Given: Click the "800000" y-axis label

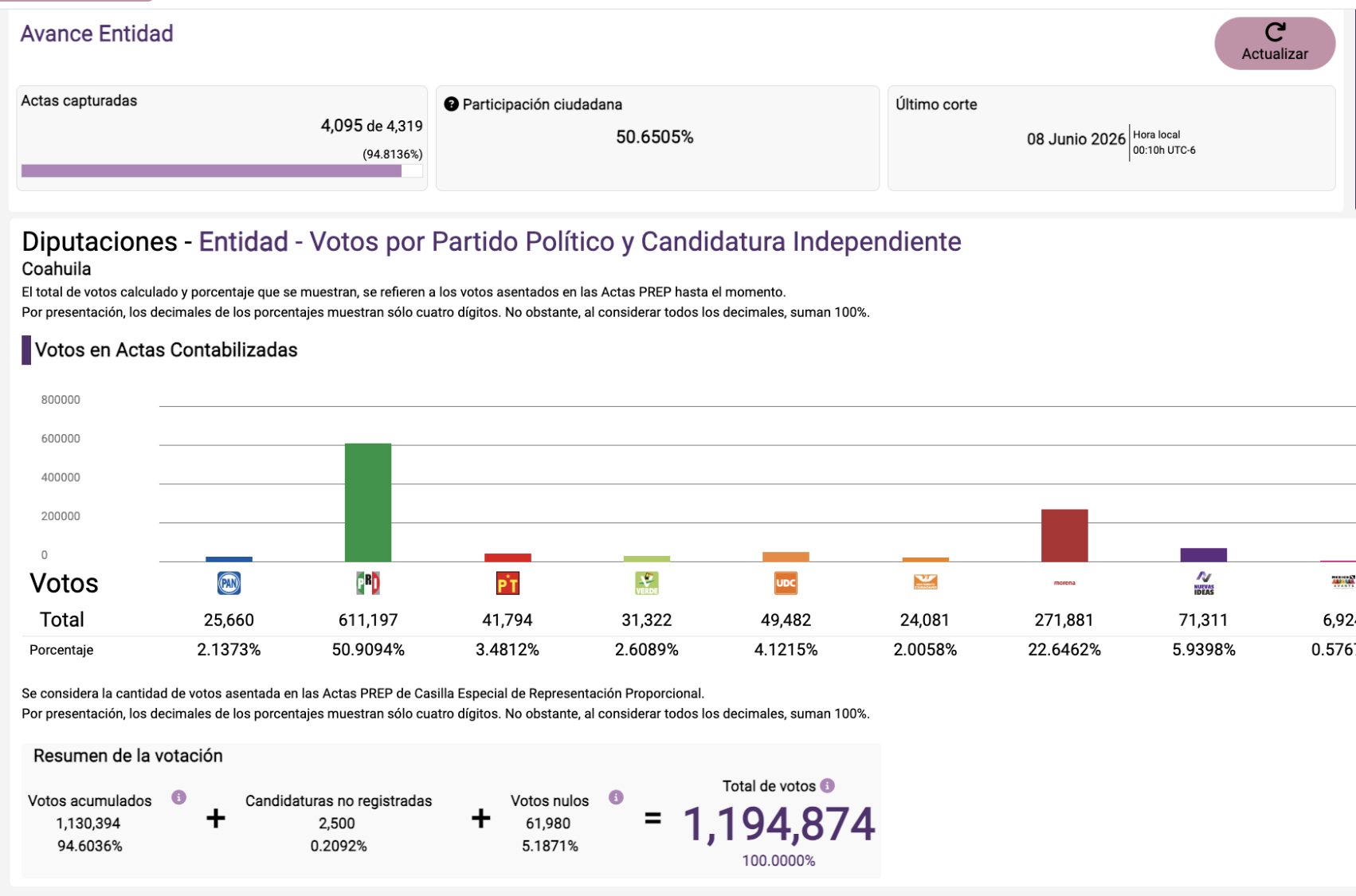Looking at the screenshot, I should 61,400.
